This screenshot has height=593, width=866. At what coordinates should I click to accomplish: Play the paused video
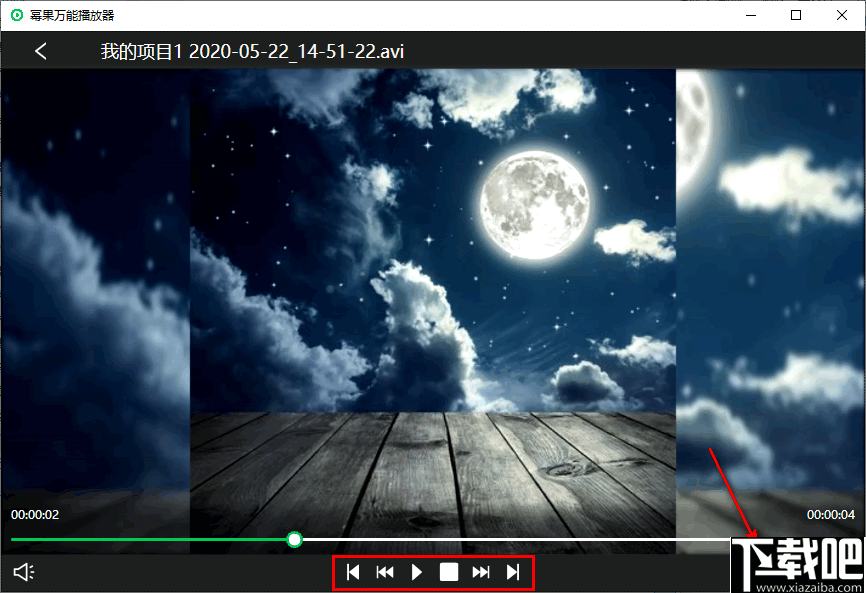click(x=417, y=572)
